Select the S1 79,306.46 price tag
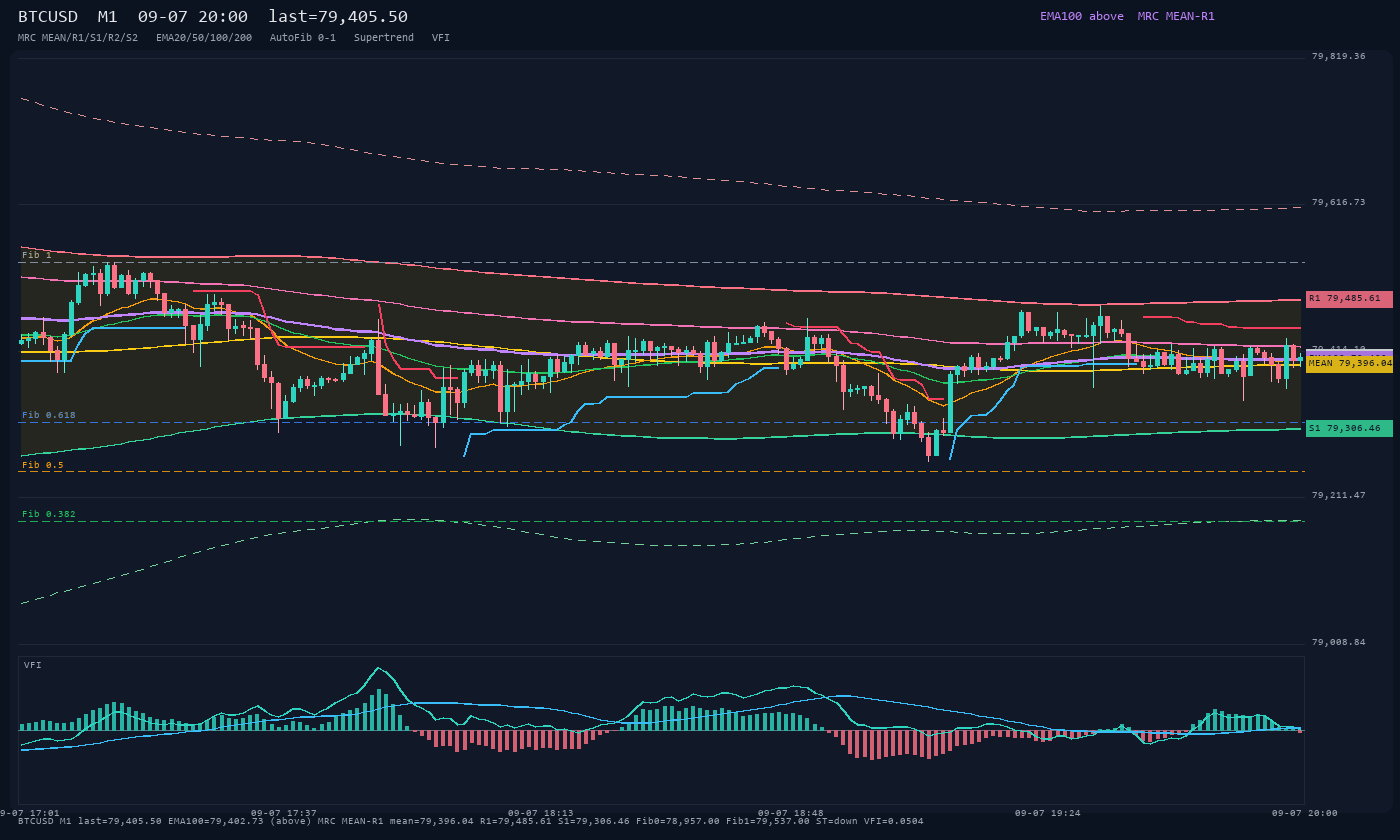This screenshot has height=840, width=1400. pyautogui.click(x=1349, y=428)
